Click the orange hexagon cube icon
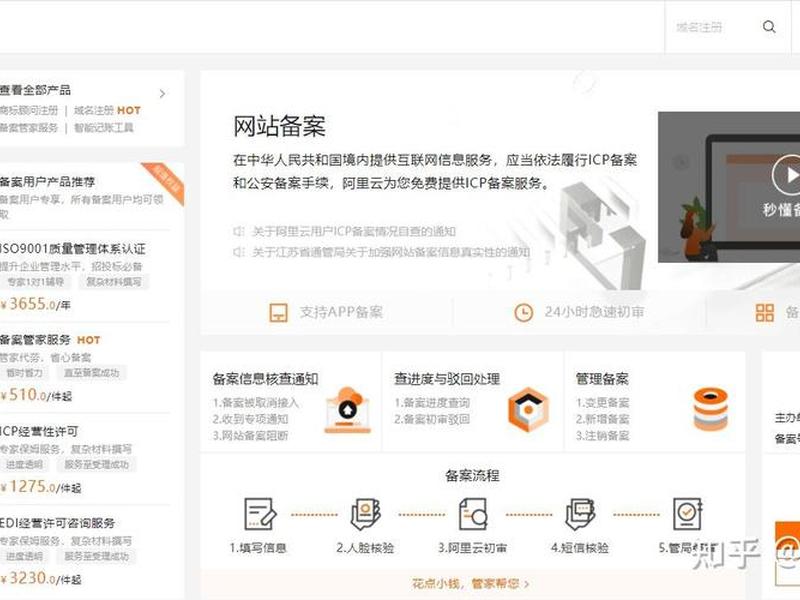The image size is (800, 600). point(529,410)
